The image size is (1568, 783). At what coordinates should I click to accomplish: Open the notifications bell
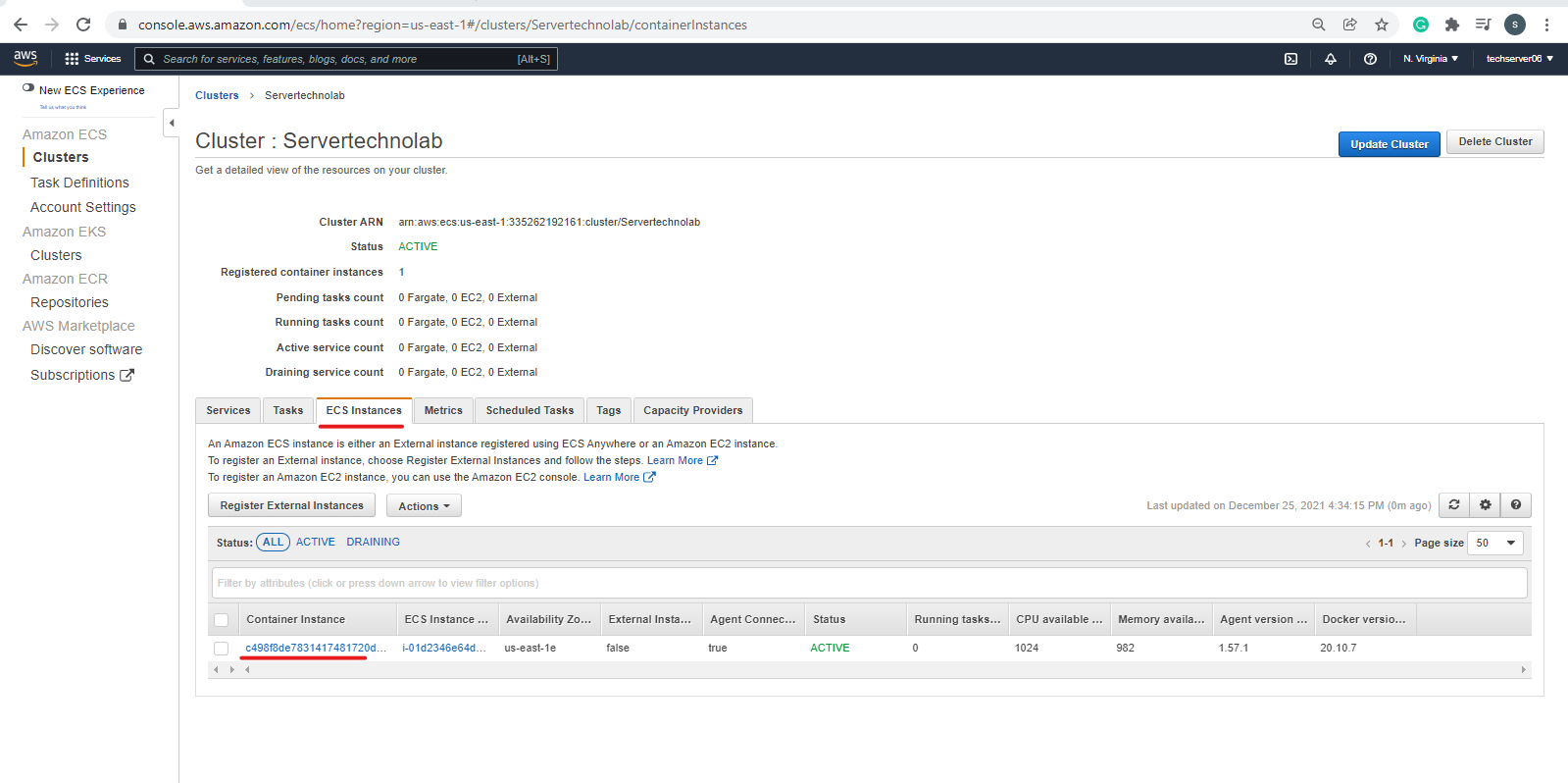(1331, 59)
